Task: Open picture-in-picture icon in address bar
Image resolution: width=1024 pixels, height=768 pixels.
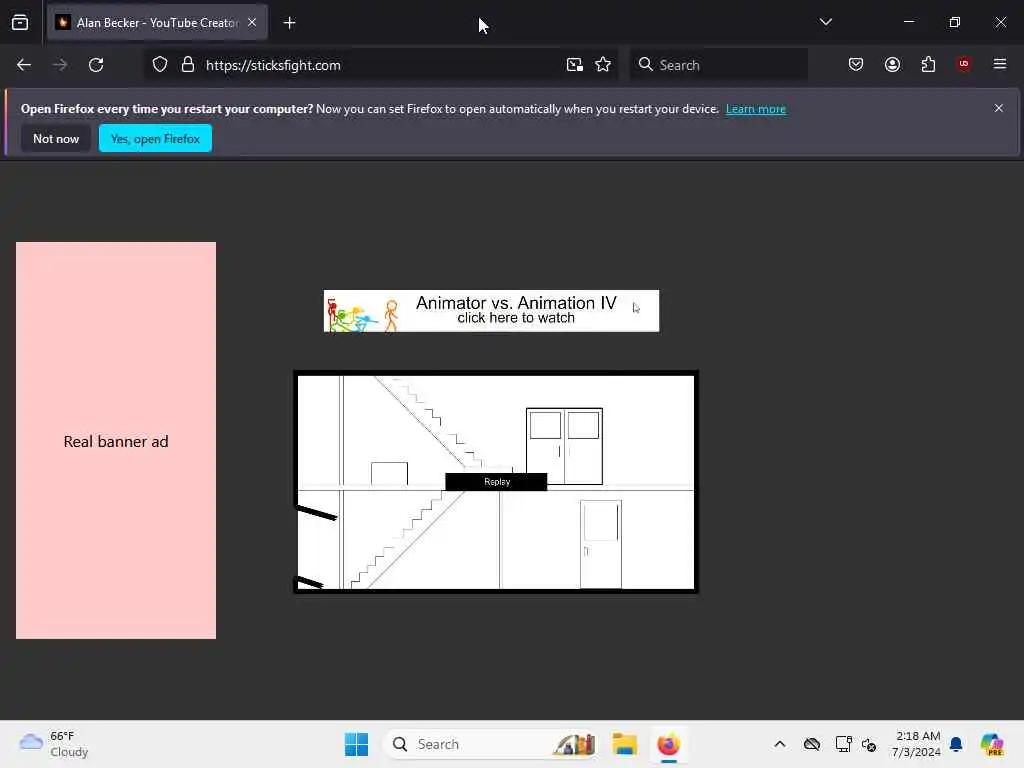Action: (x=575, y=65)
